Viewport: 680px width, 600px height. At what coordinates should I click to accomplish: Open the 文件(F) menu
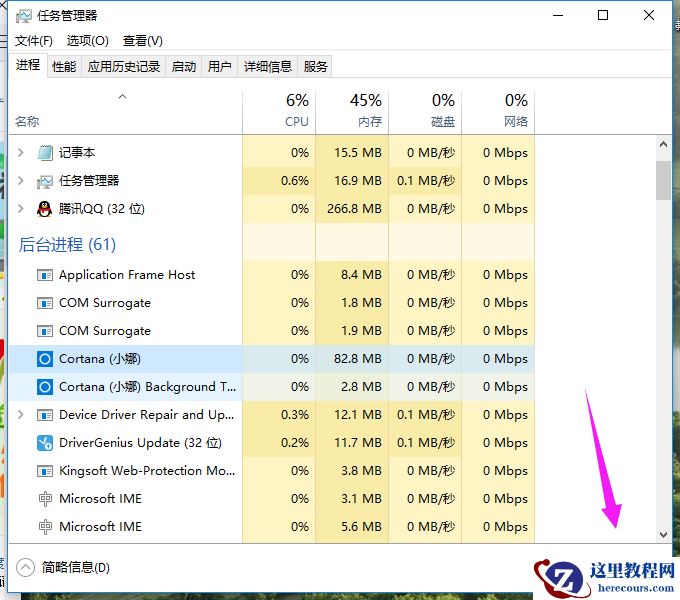point(34,41)
